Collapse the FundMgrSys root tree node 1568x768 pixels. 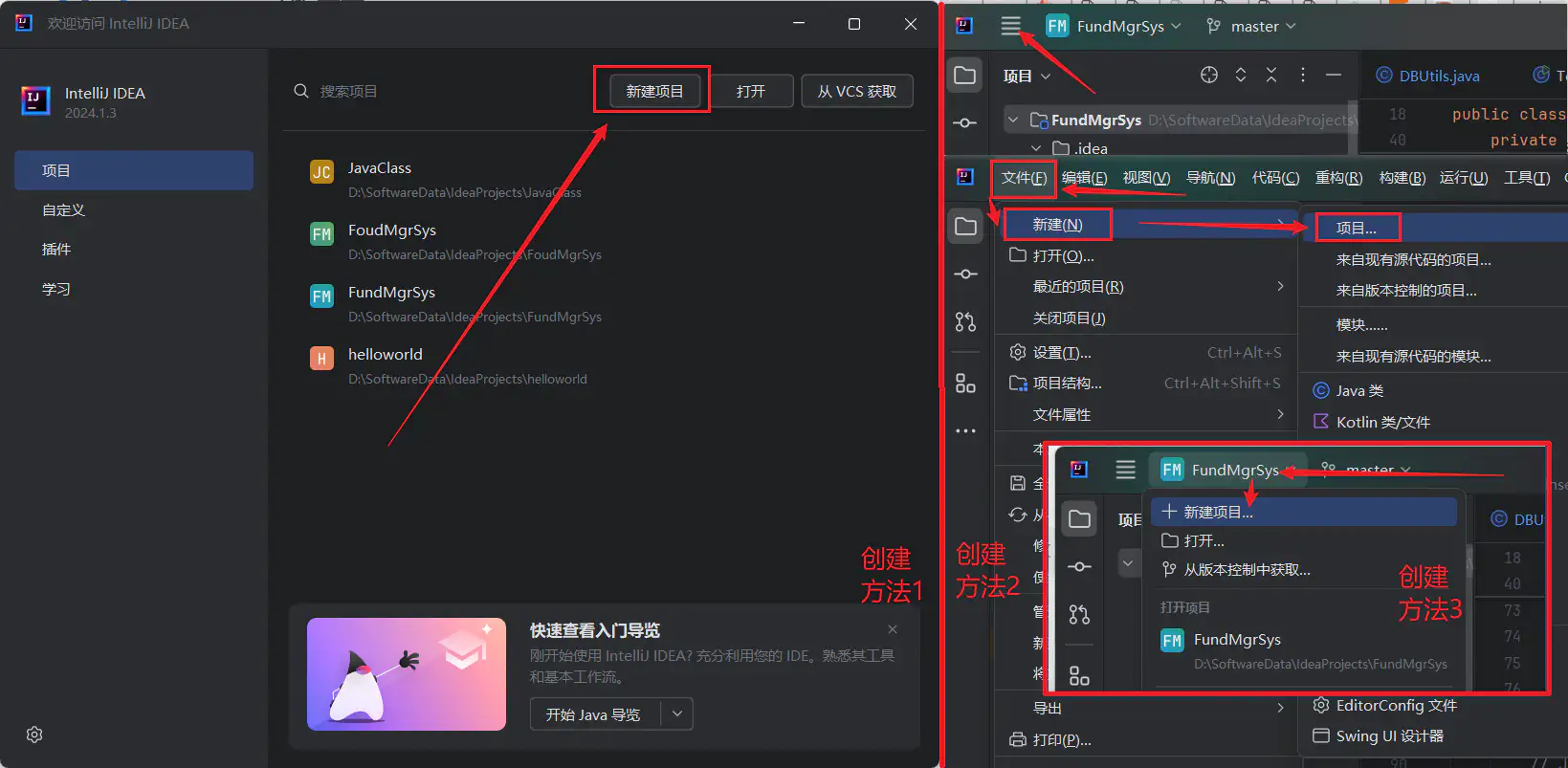pos(1013,120)
